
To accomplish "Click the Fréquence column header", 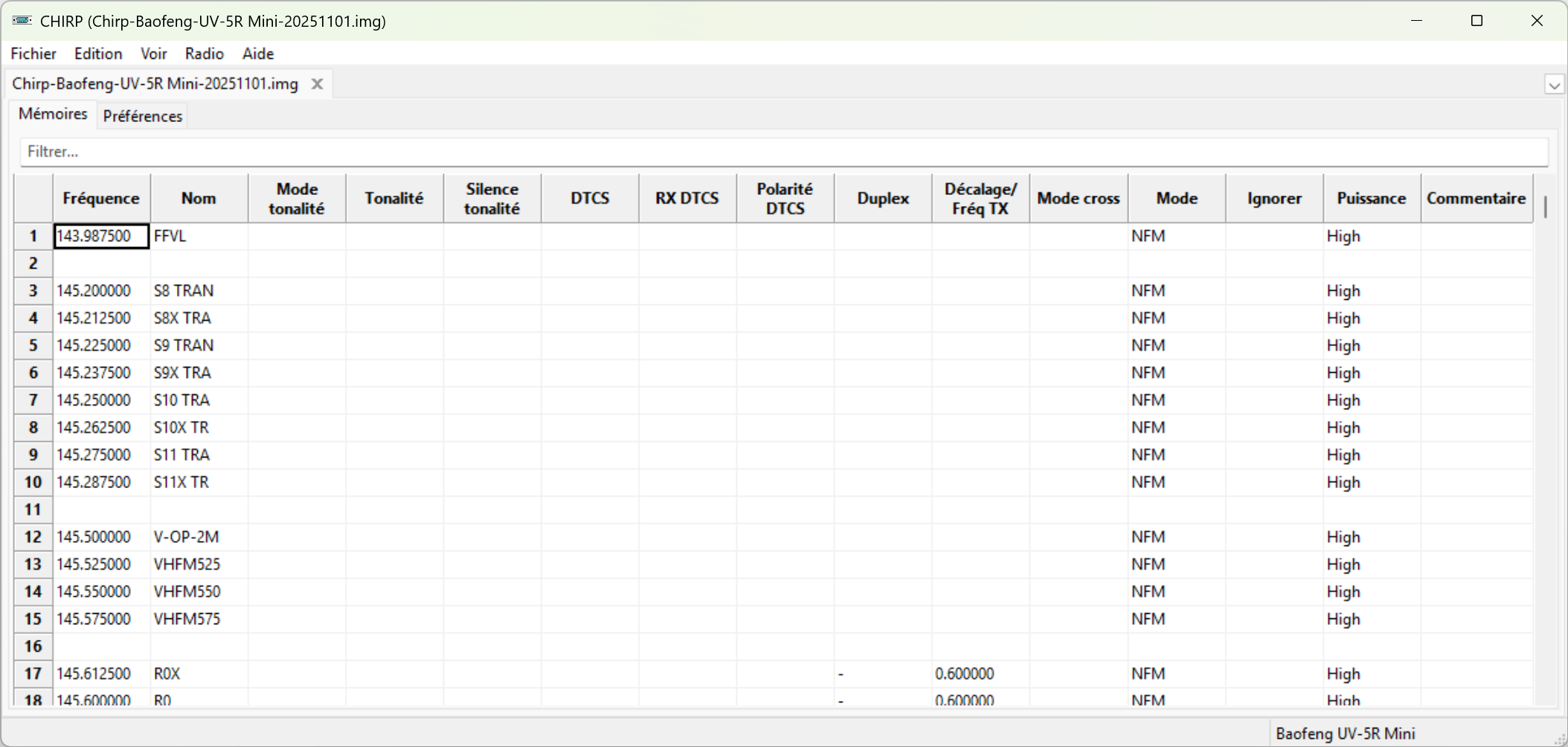I will pyautogui.click(x=101, y=199).
